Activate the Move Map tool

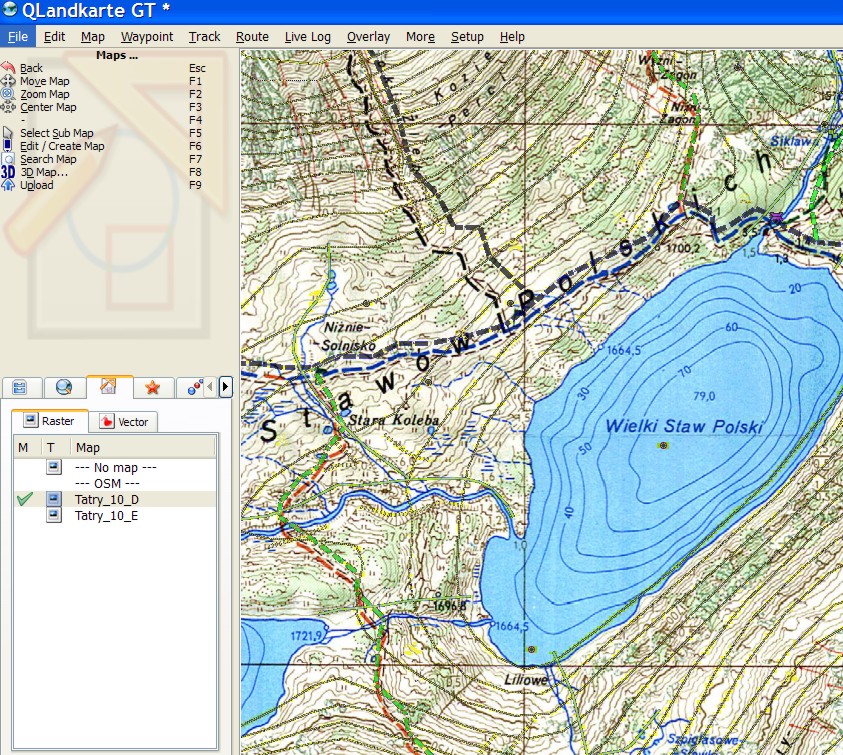coord(9,81)
